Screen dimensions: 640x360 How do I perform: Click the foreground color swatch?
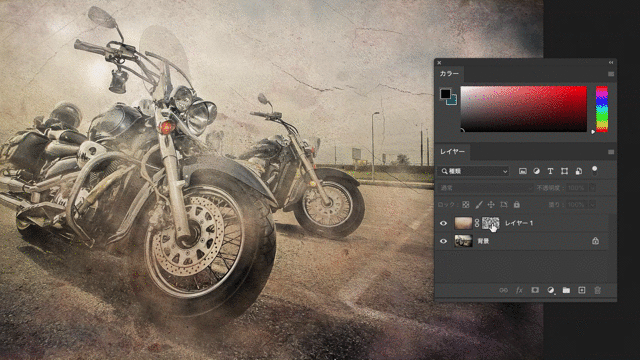click(x=445, y=93)
